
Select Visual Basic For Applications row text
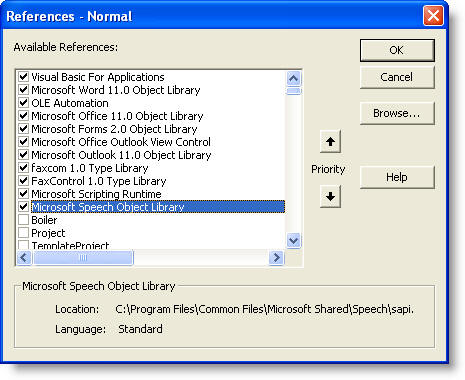coord(98,77)
